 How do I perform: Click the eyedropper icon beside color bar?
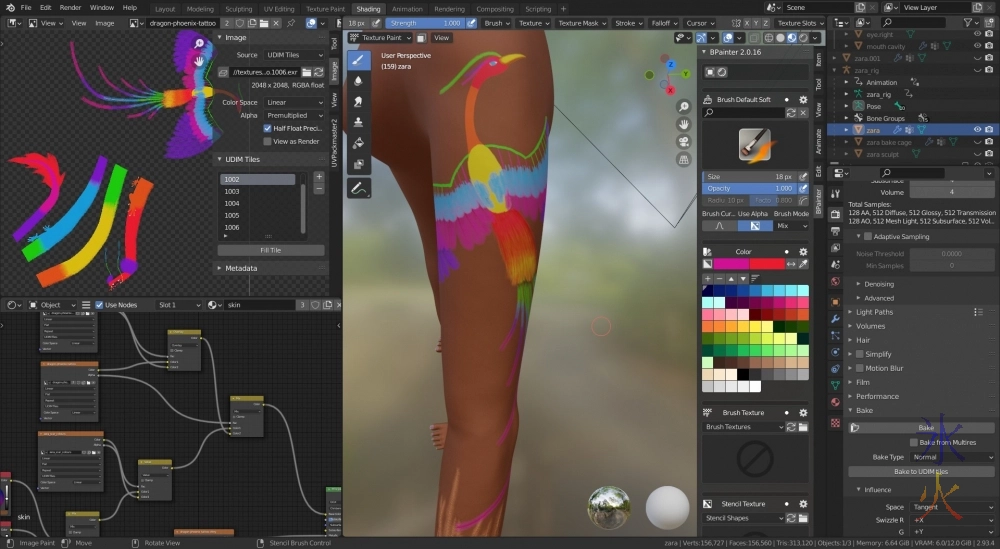pos(803,264)
